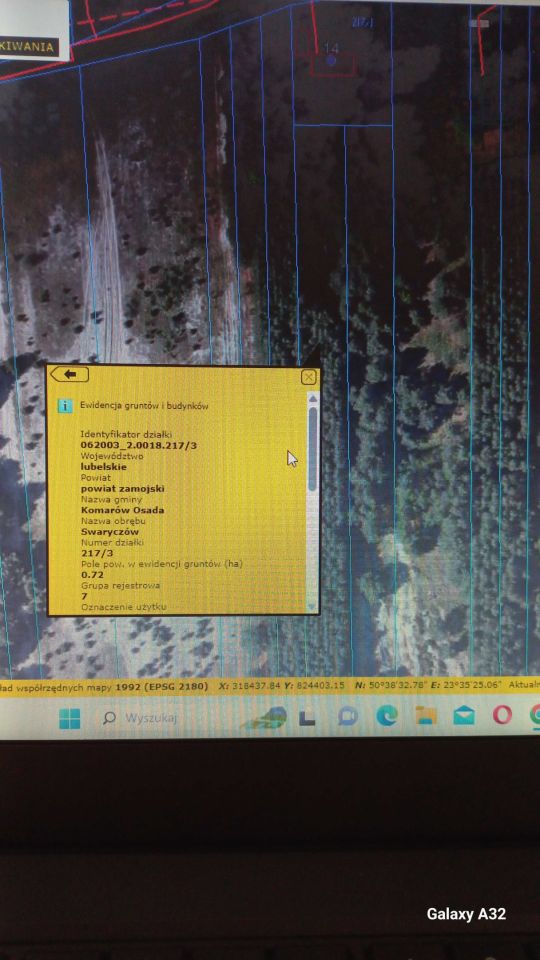Open Microsoft Edge from the taskbar

point(387,715)
